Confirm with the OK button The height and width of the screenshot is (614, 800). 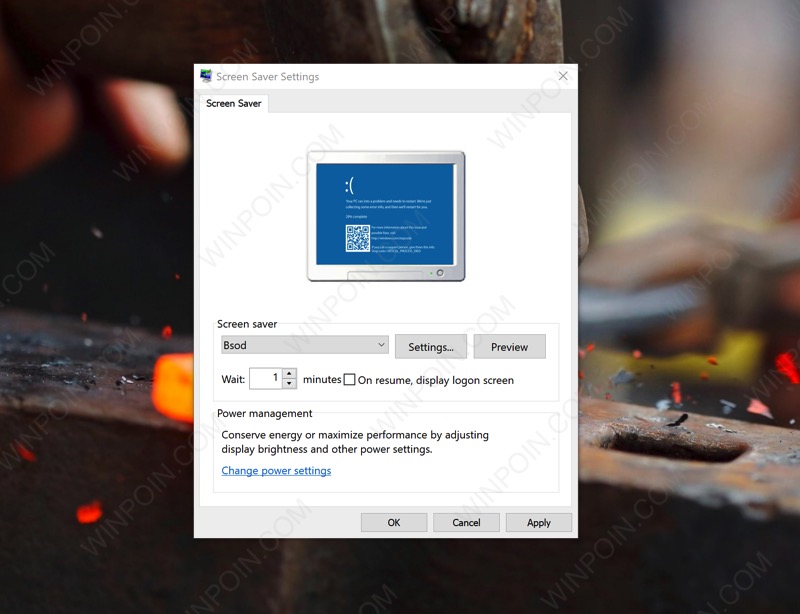tap(394, 522)
